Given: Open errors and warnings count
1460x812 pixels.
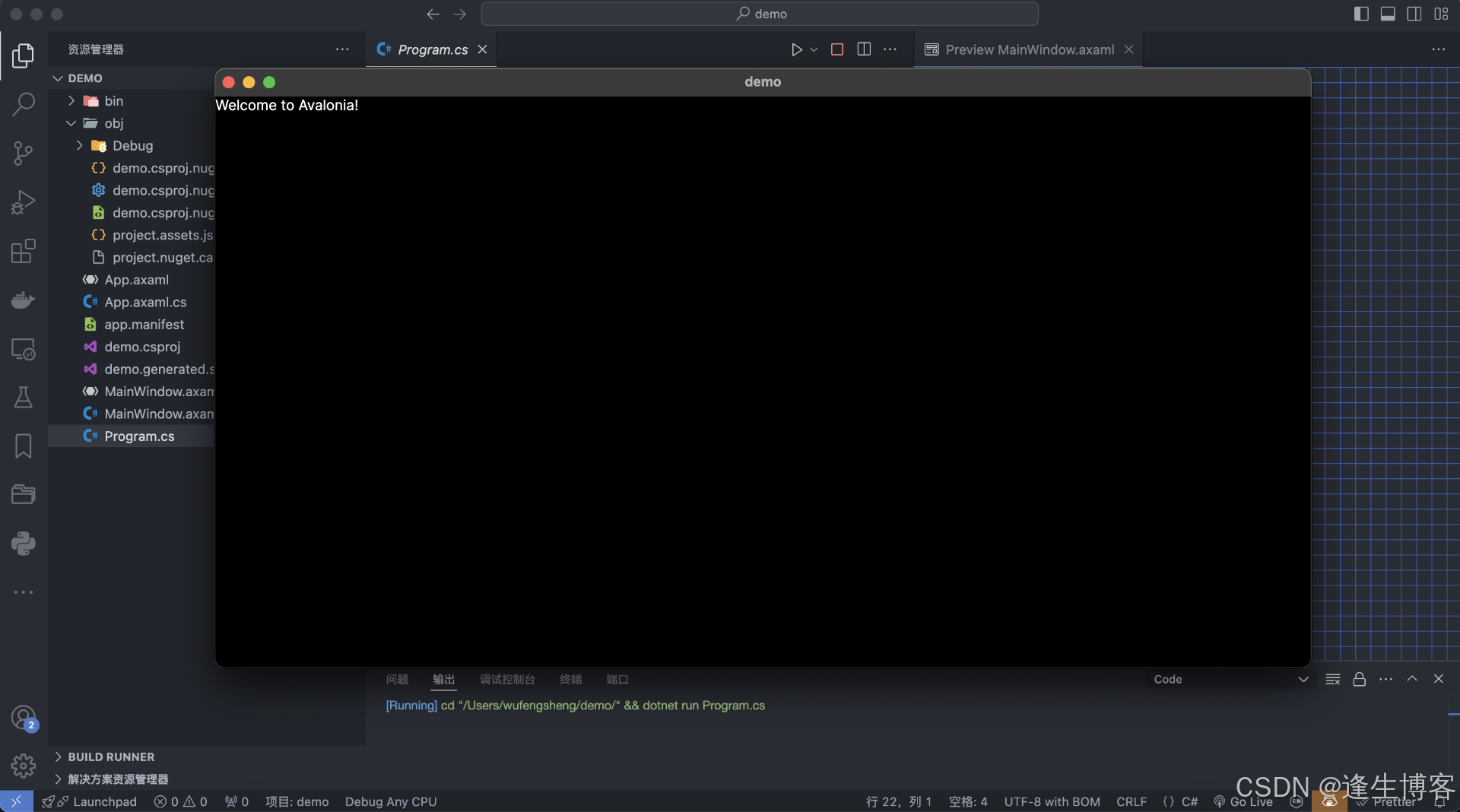Looking at the screenshot, I should (x=180, y=802).
